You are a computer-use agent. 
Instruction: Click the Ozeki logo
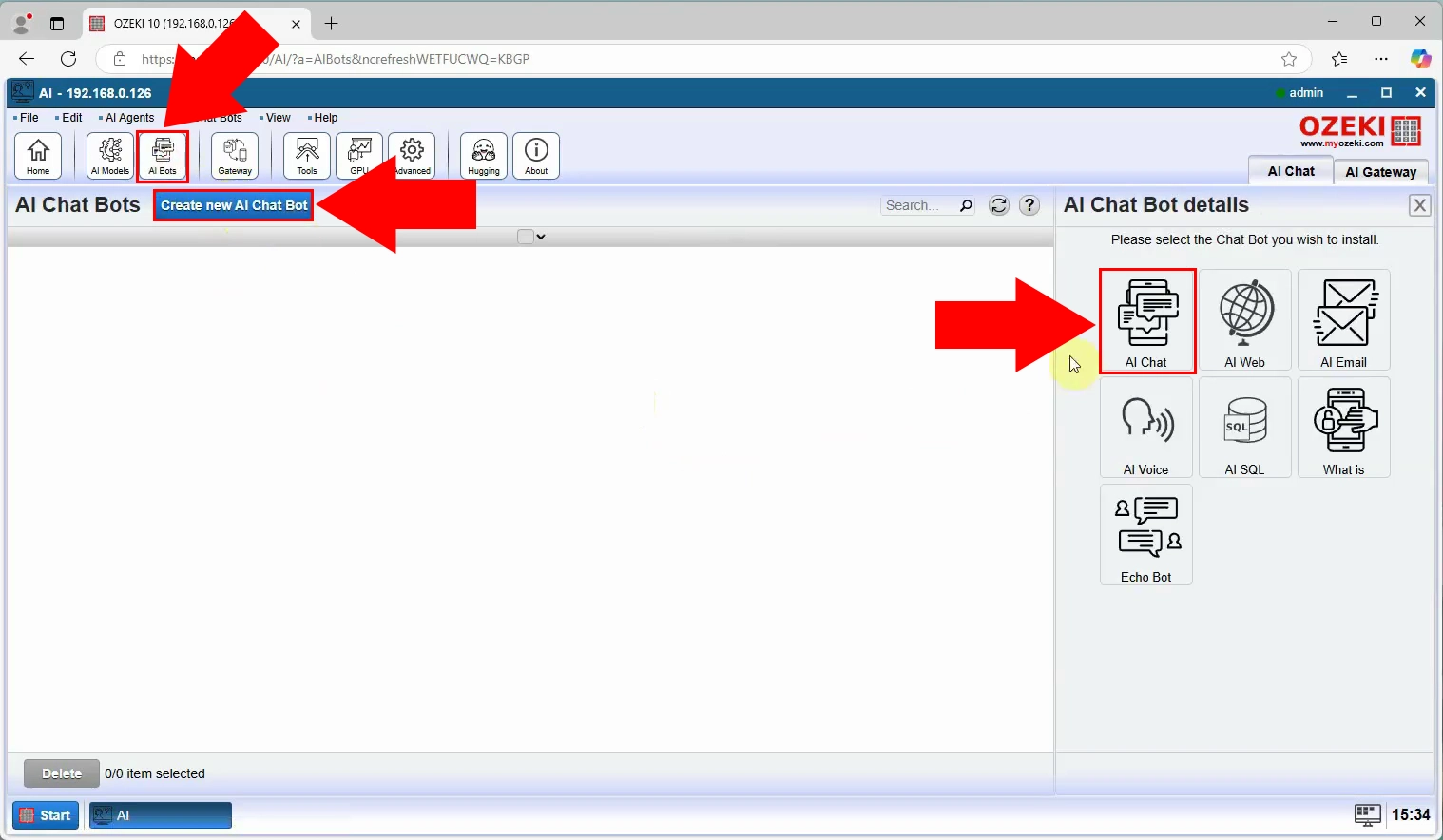click(1360, 131)
